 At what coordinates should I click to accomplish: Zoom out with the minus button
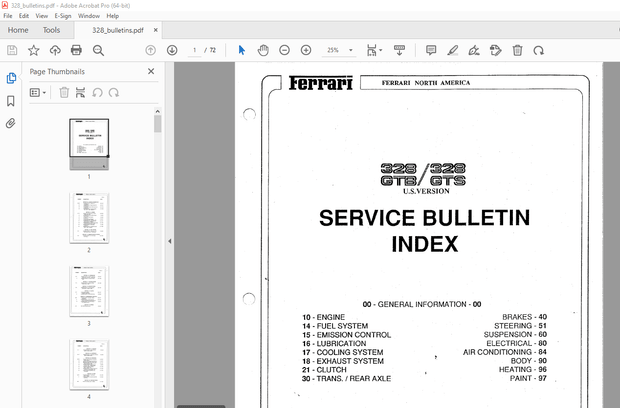[284, 50]
